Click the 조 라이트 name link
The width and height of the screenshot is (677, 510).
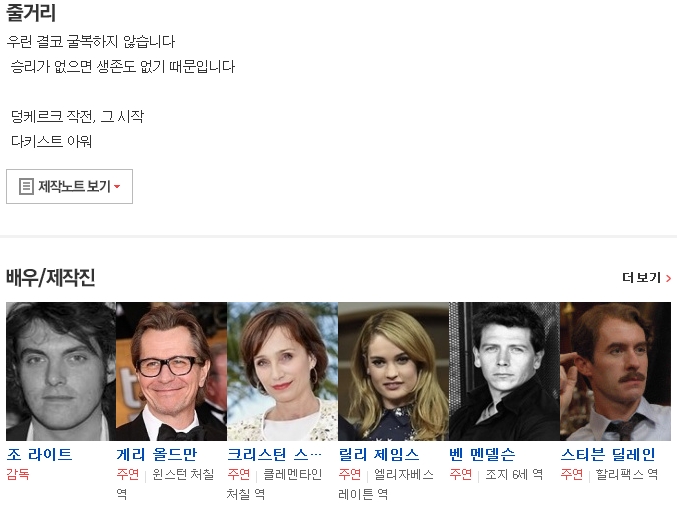tap(39, 454)
